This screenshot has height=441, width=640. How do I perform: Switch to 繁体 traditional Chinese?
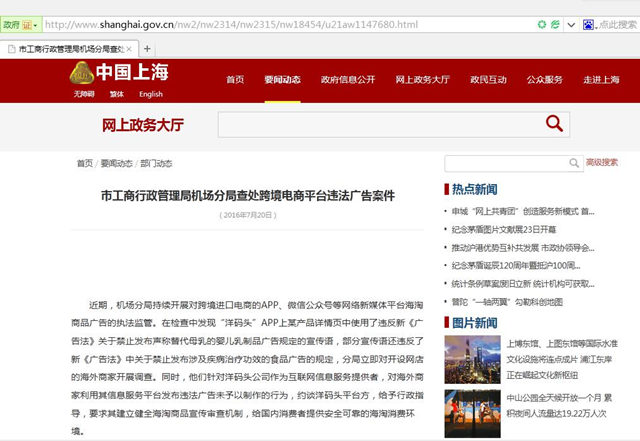coord(116,94)
